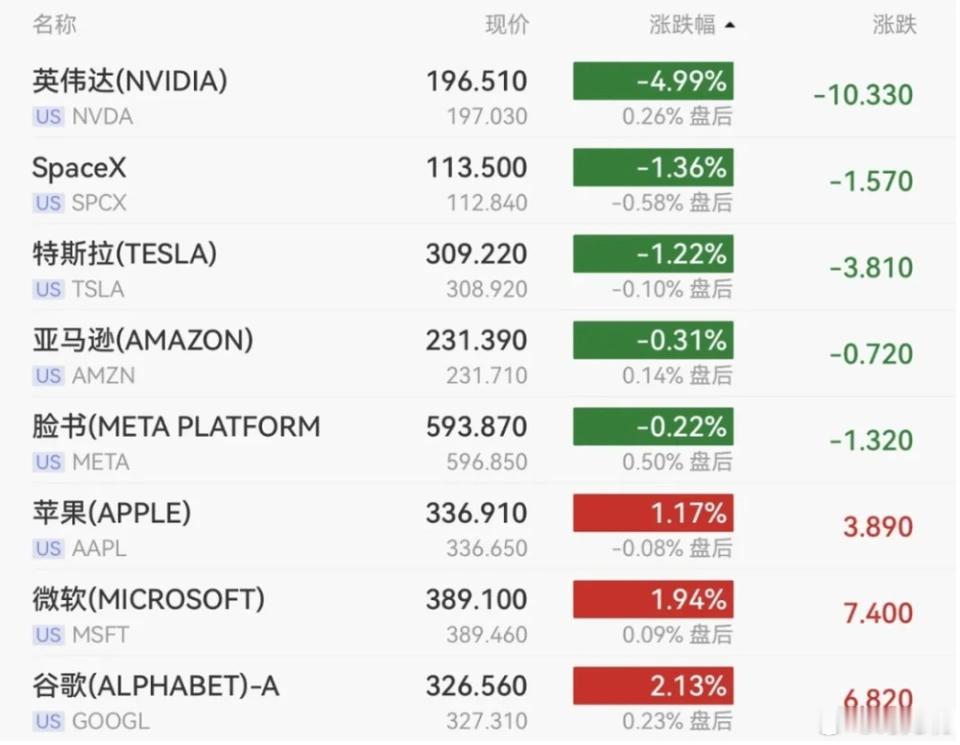Open the 脸书(META PLATFORM) row
This screenshot has width=960, height=745.
coord(478,441)
